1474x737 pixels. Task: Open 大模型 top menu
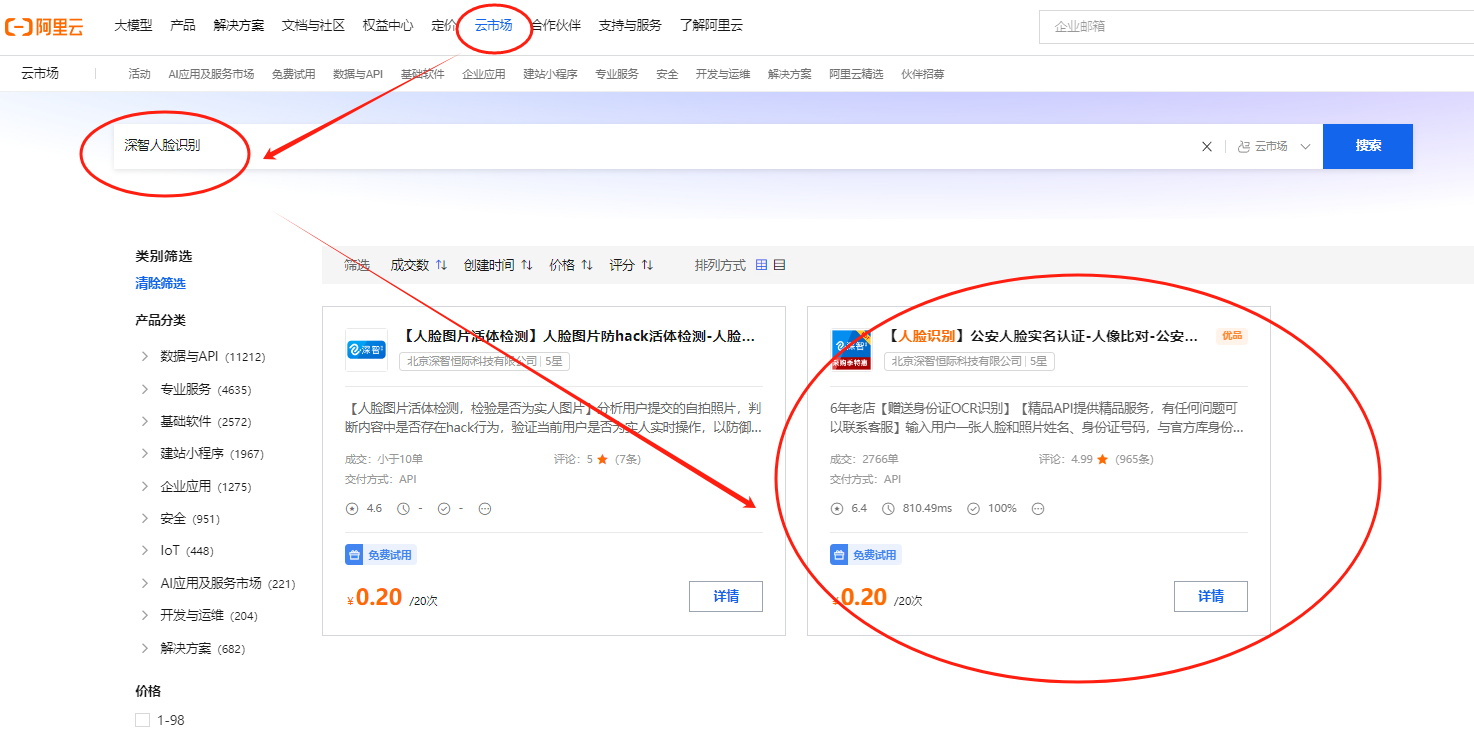coord(133,26)
